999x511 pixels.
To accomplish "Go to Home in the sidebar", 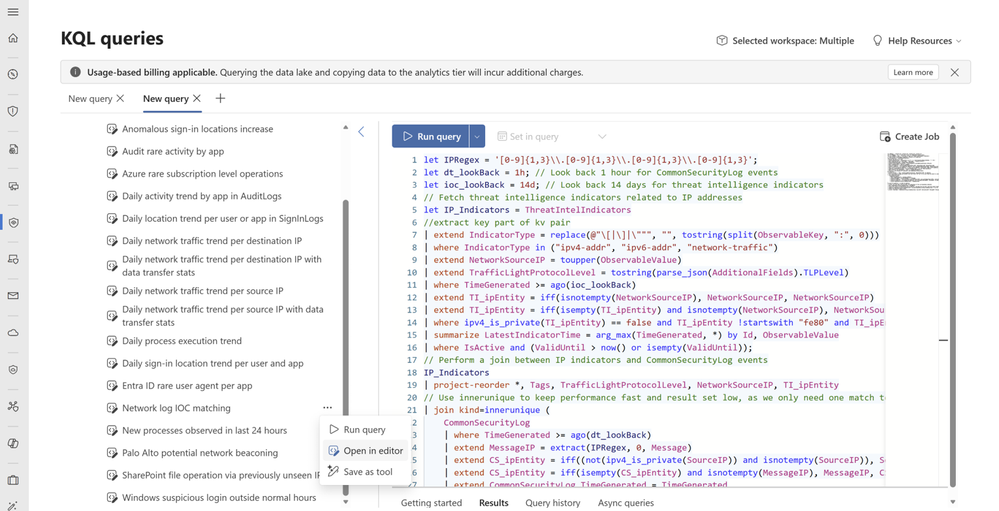I will 13,38.
